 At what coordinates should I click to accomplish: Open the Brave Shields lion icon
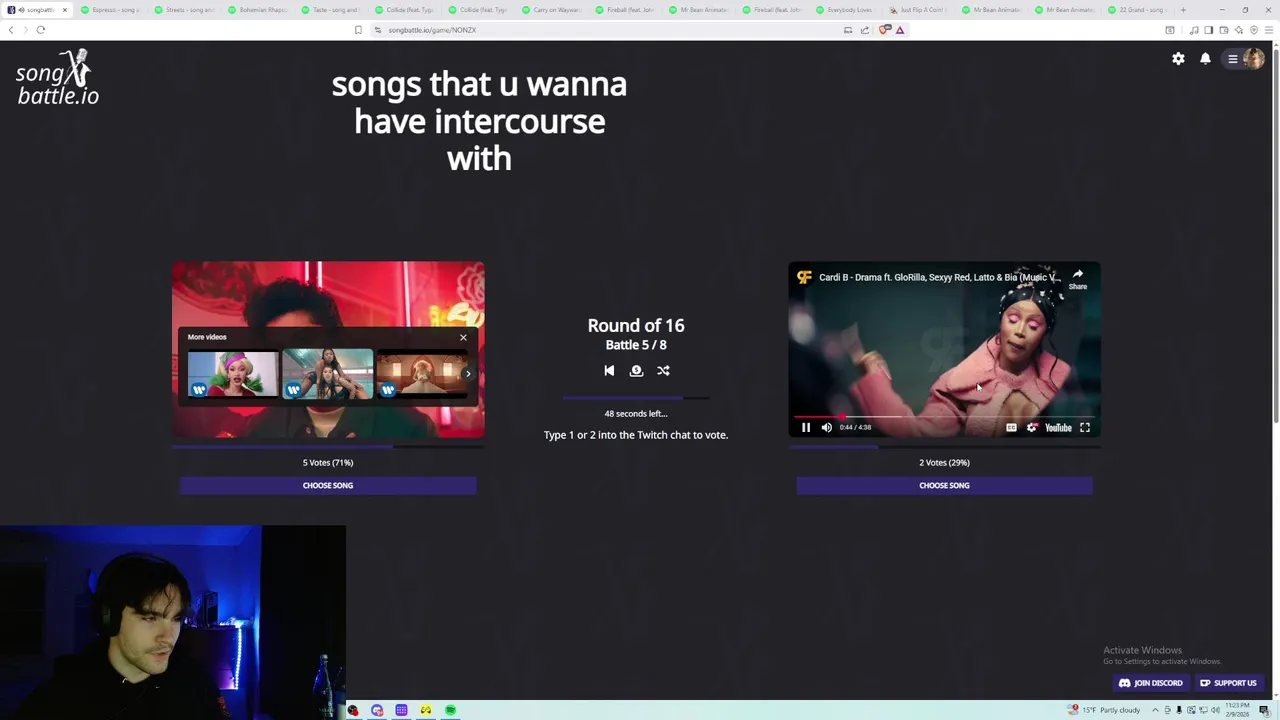coord(884,30)
